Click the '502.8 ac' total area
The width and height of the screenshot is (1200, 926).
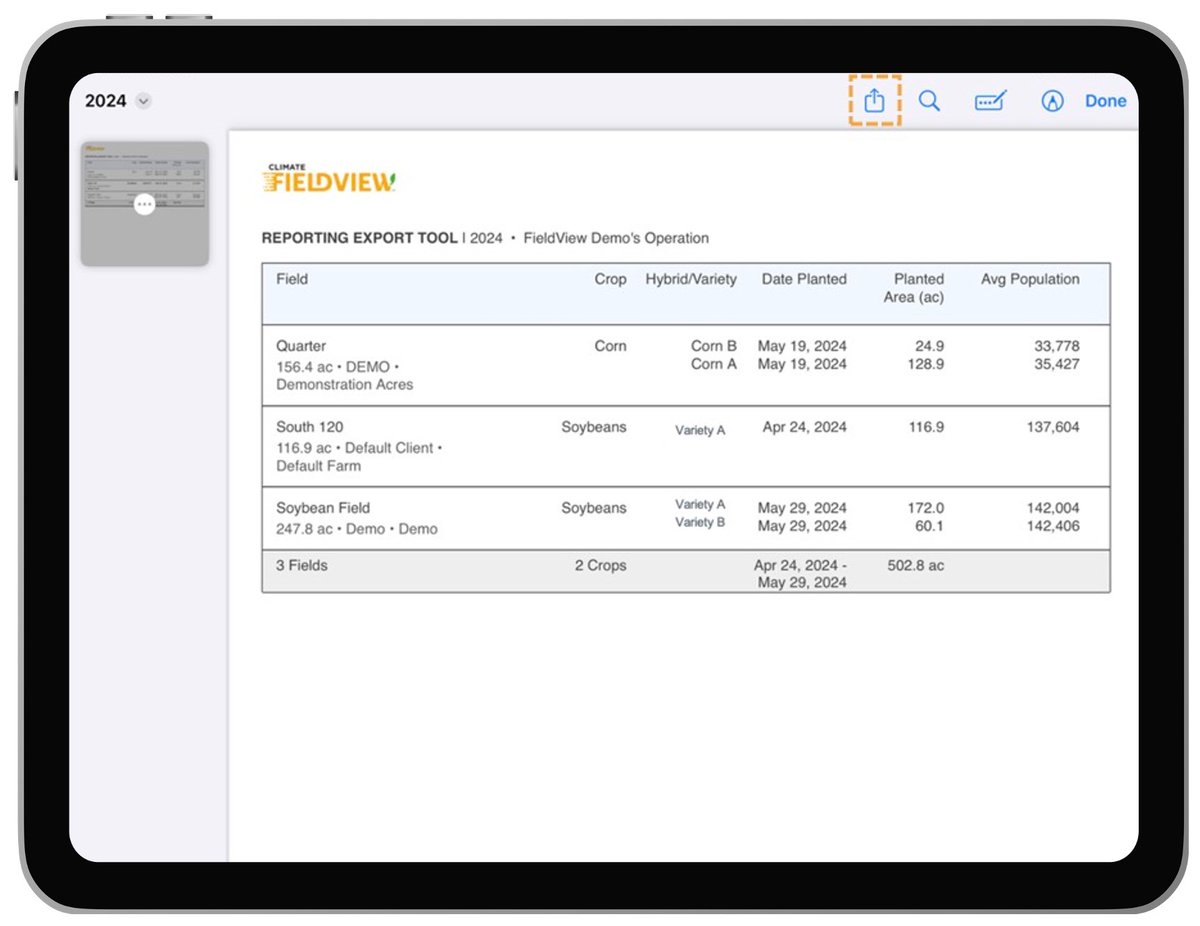click(915, 565)
